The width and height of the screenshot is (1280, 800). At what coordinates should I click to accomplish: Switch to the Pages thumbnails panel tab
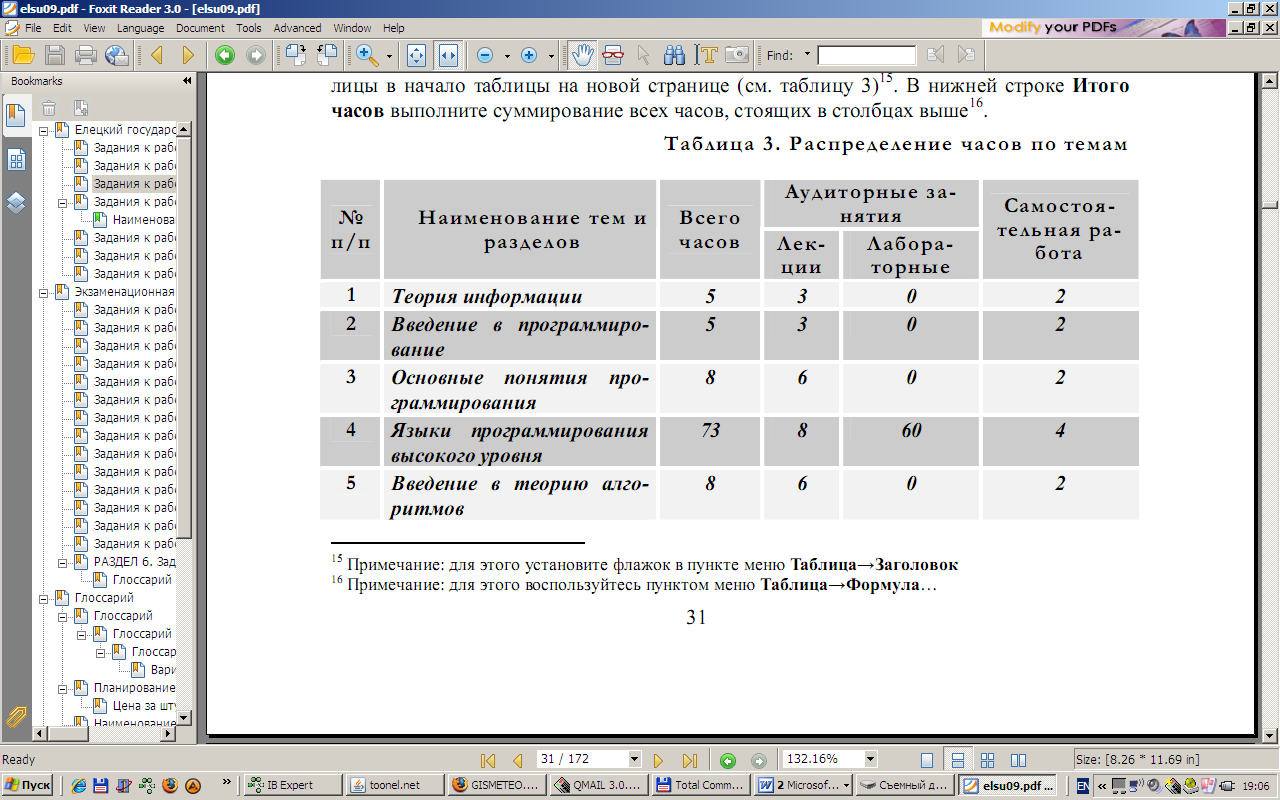(x=16, y=160)
